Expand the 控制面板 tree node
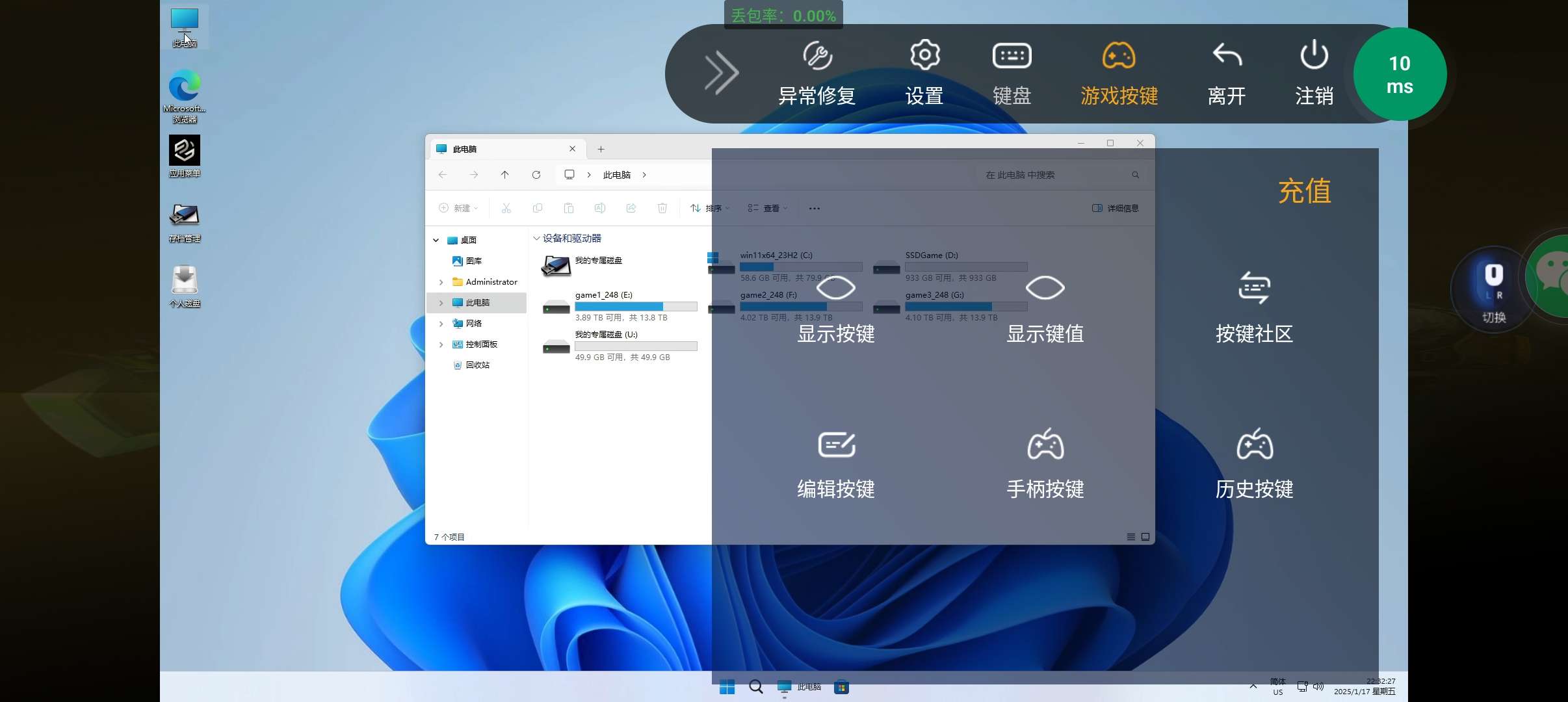The height and width of the screenshot is (702, 1568). [441, 344]
